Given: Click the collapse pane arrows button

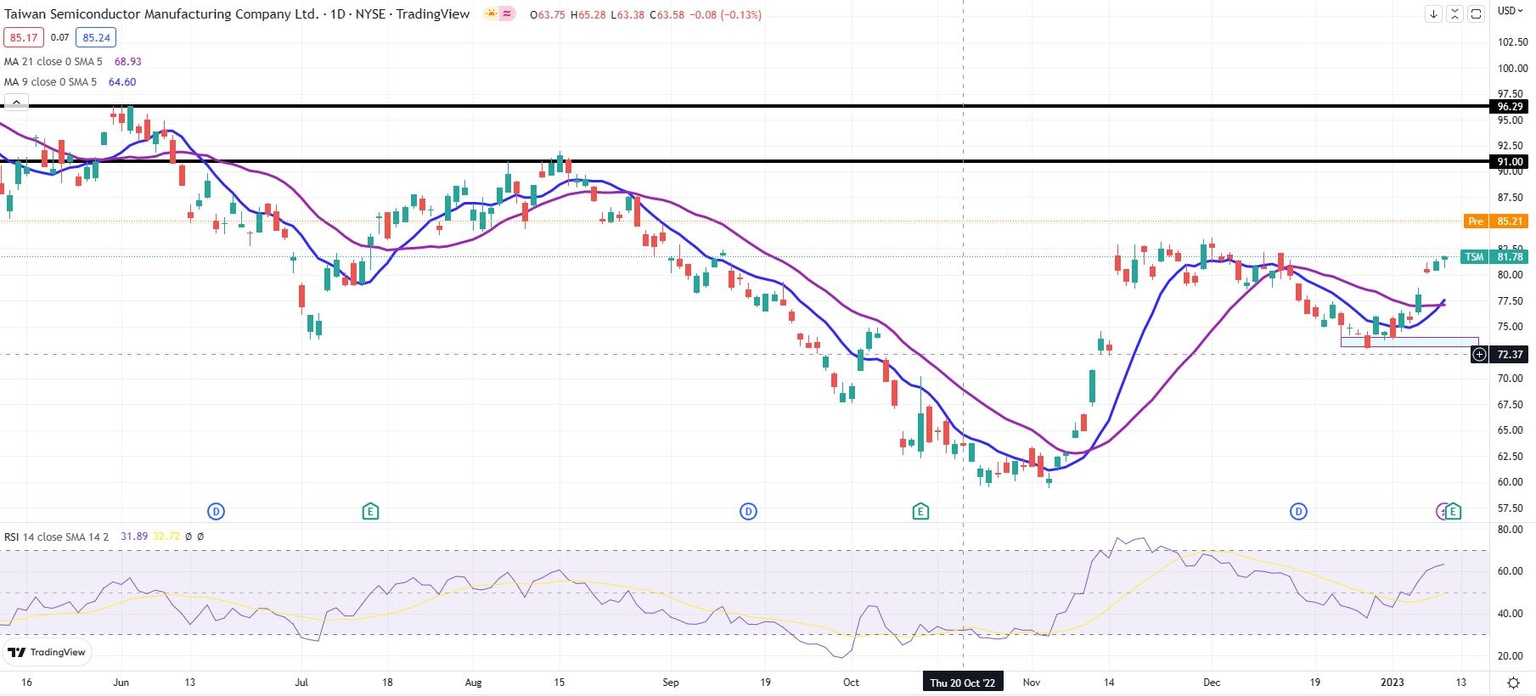Looking at the screenshot, I should click(x=1455, y=14).
